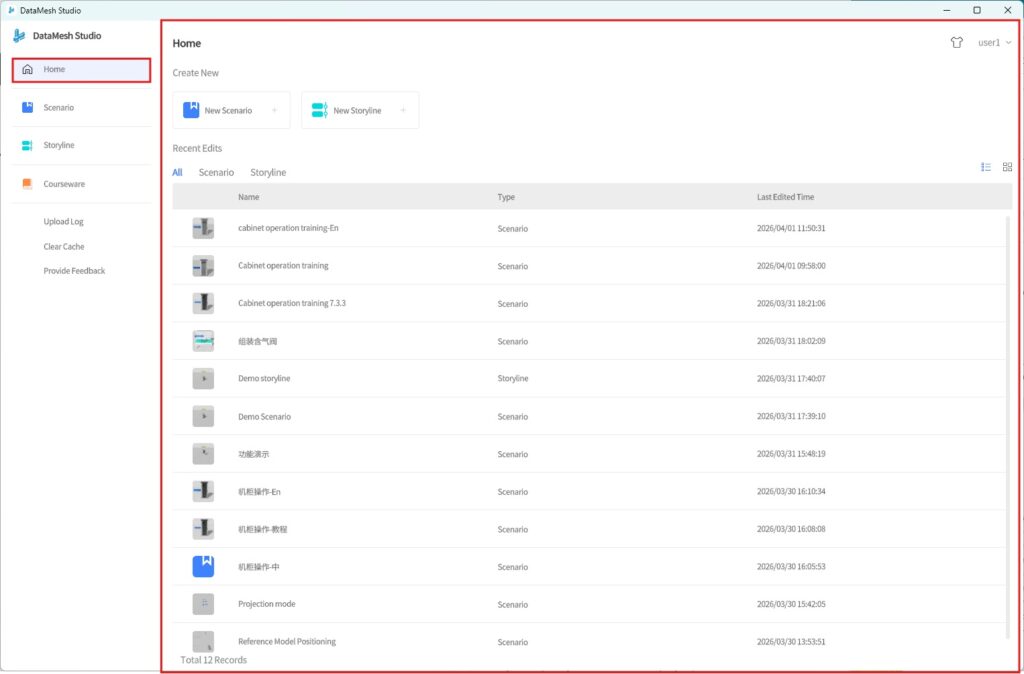The image size is (1024, 674).
Task: Click the New Storyline card icon
Action: [x=319, y=110]
